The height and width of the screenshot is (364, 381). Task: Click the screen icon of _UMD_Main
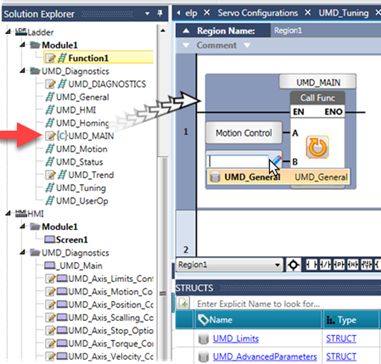coord(50,266)
